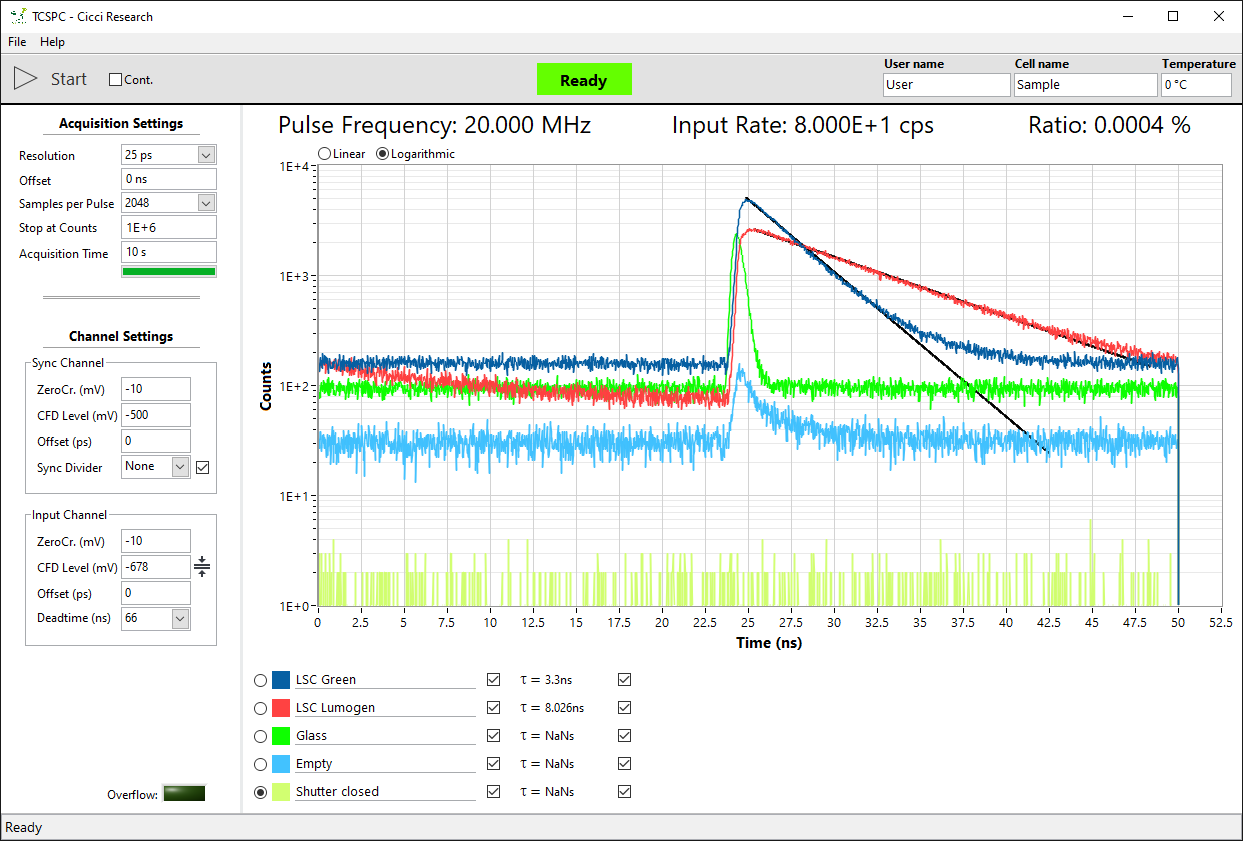This screenshot has height=841, width=1243.
Task: Click the Input Channel CFD Level field
Action: click(x=156, y=567)
